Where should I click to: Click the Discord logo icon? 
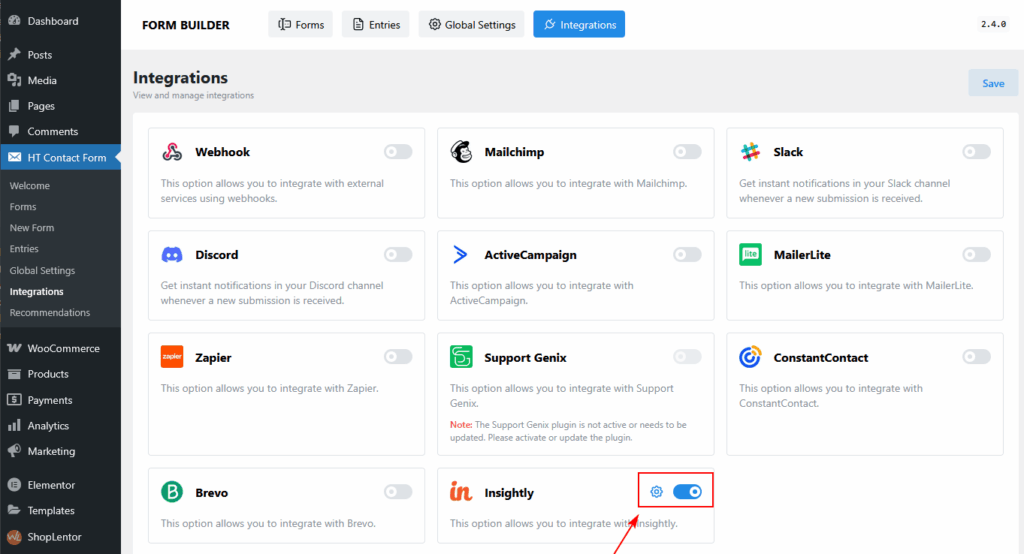(172, 255)
